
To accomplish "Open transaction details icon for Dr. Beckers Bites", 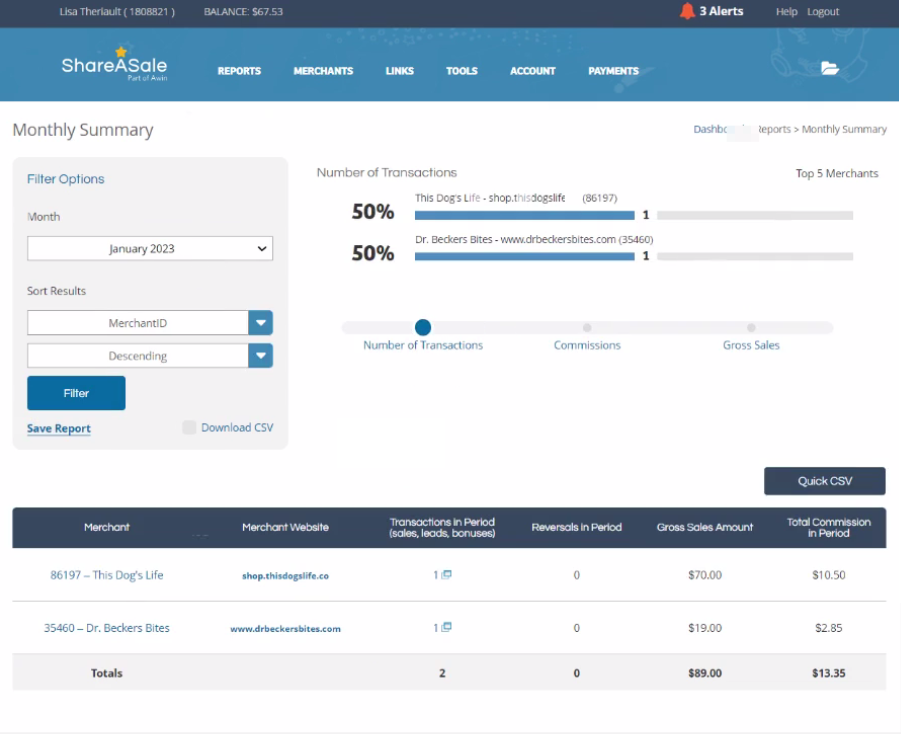I will click(446, 627).
